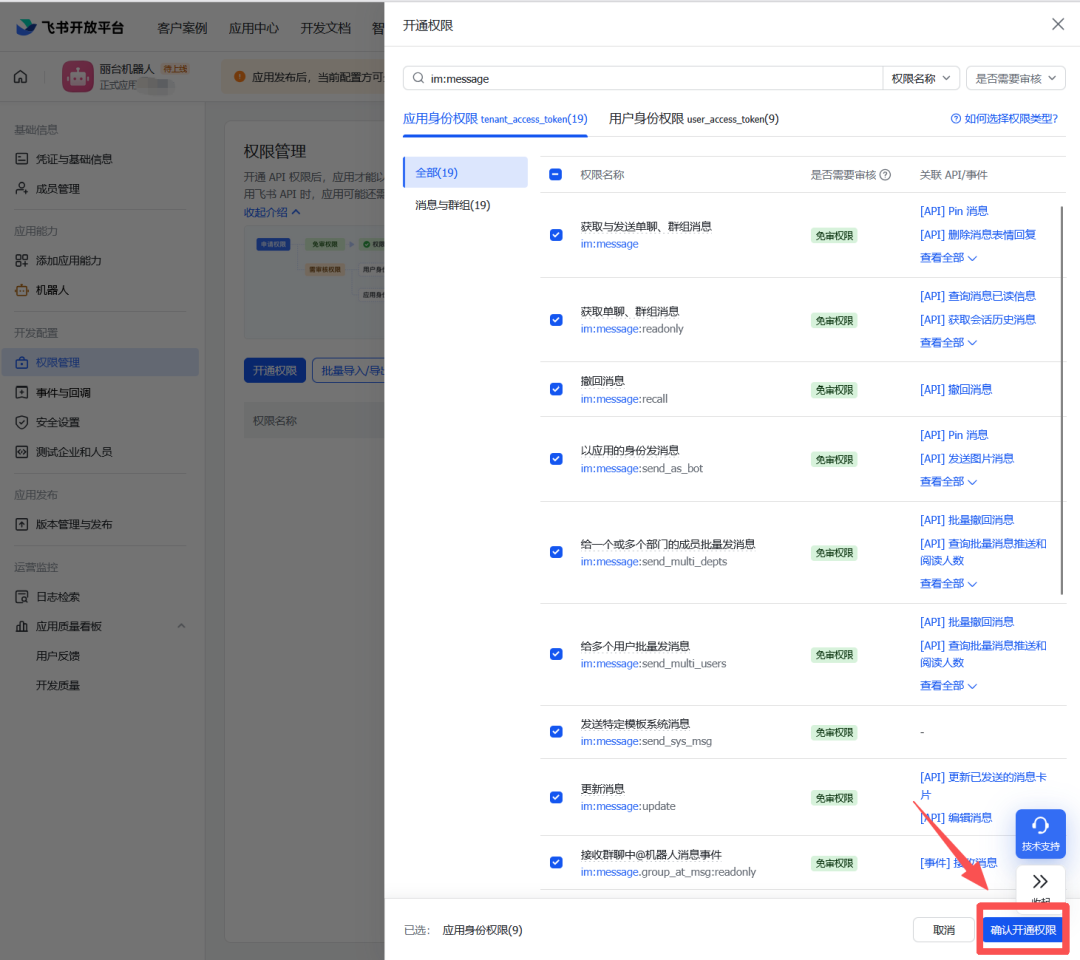Expand 查看全部 for im:message row
Viewport: 1080px width, 960px height.
[948, 258]
